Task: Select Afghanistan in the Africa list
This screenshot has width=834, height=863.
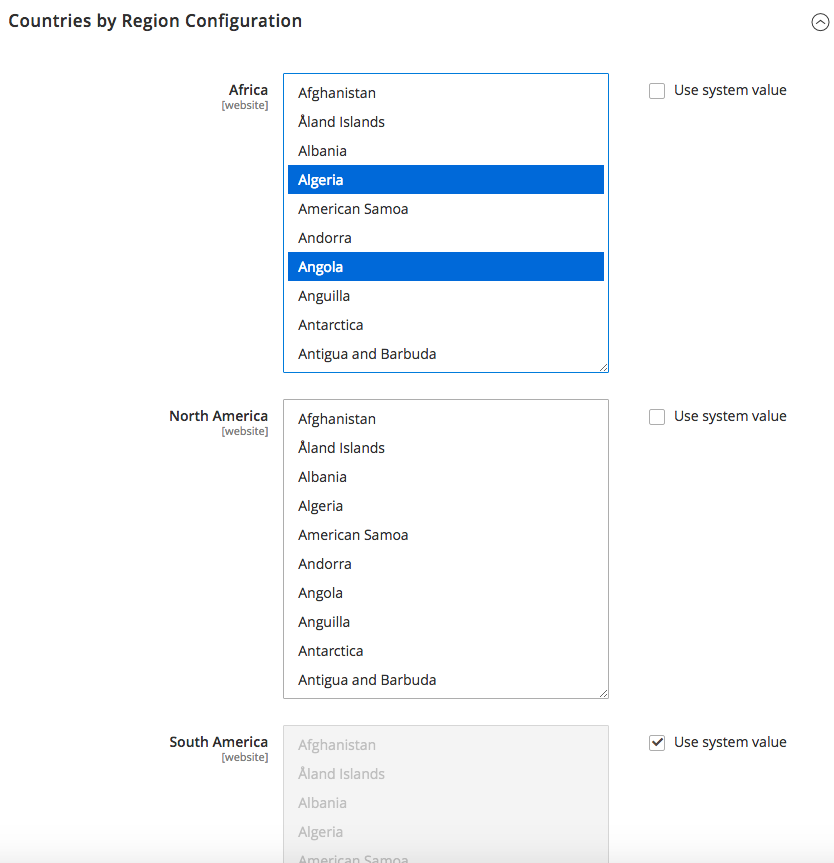Action: click(445, 93)
